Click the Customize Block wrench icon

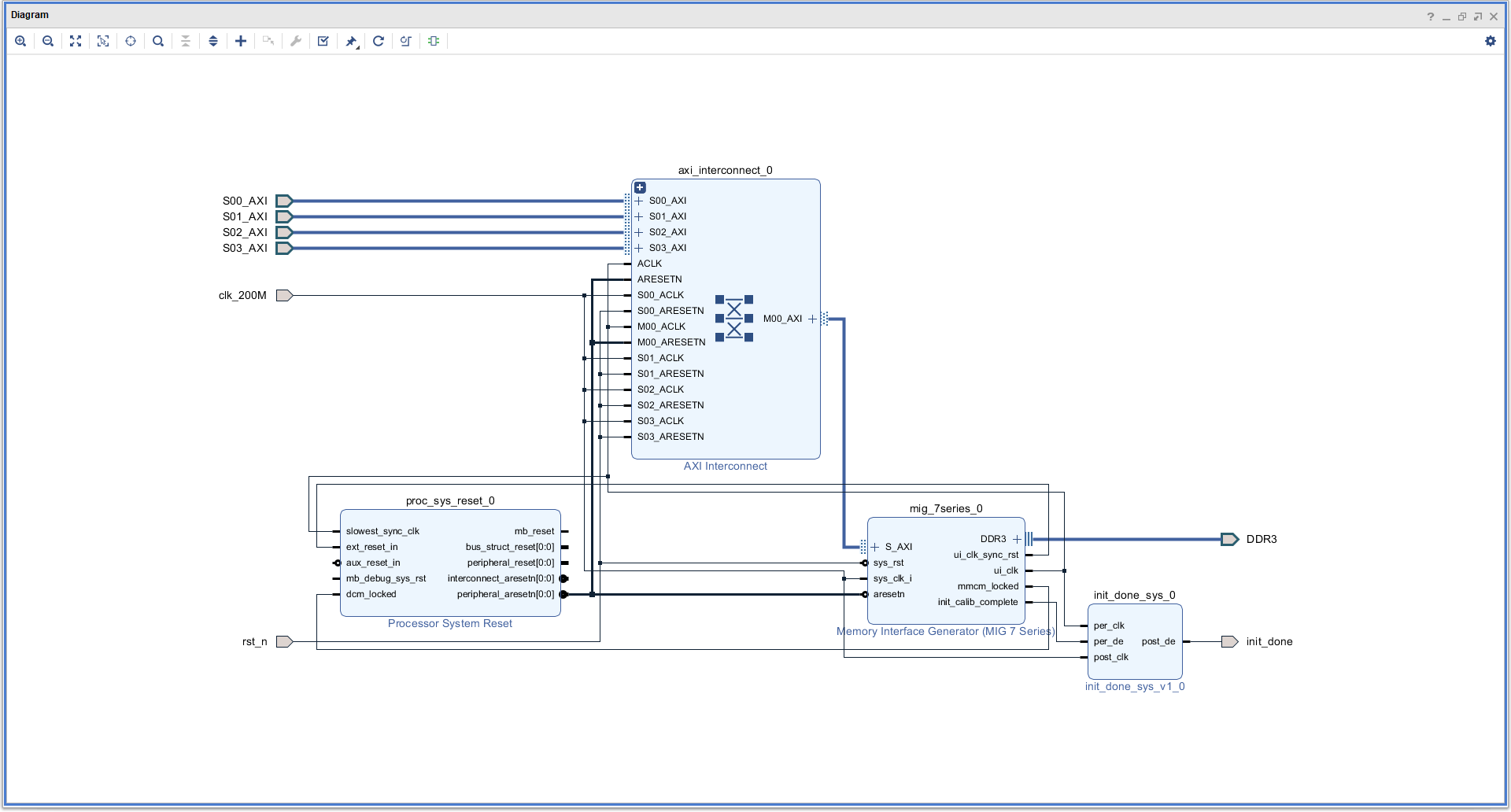(296, 41)
